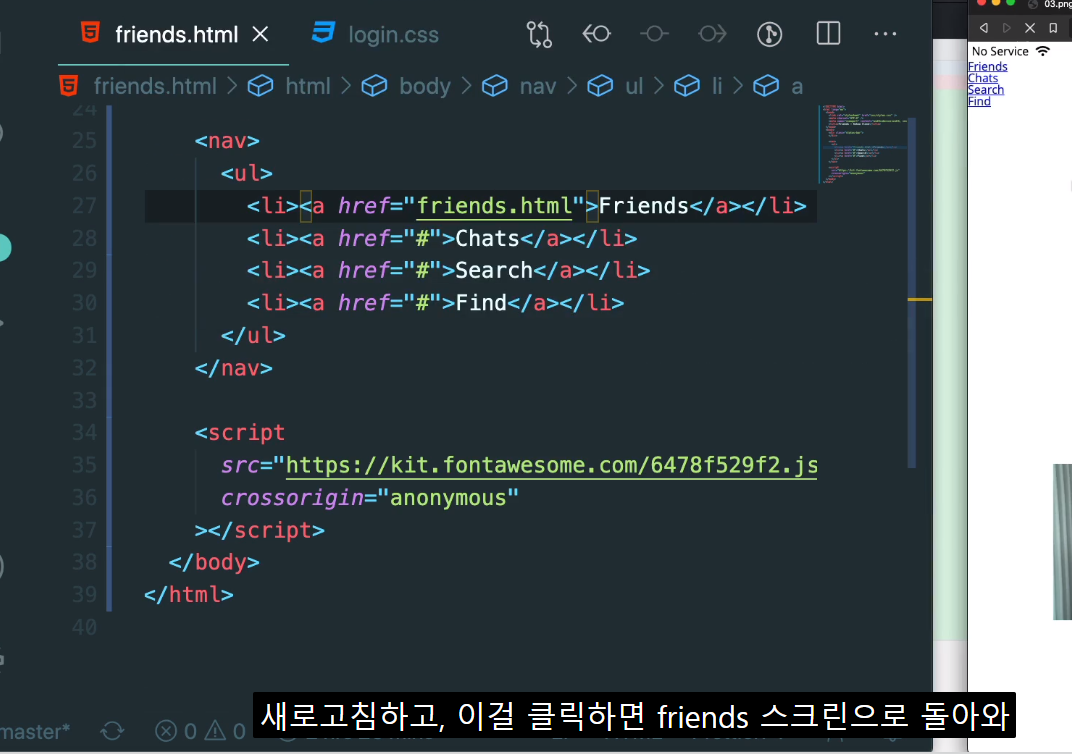Click the Search text on line 29
The height and width of the screenshot is (754, 1072).
tap(494, 271)
